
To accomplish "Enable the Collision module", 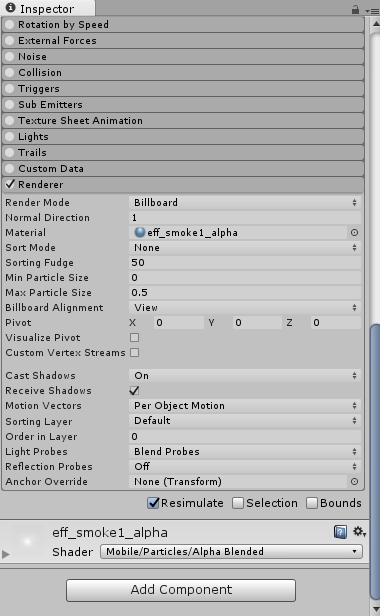I will click(x=10, y=73).
